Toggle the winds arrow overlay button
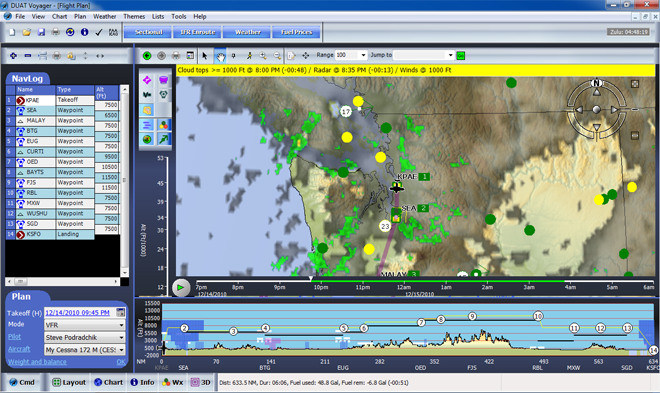The image size is (660, 393). coord(163,139)
